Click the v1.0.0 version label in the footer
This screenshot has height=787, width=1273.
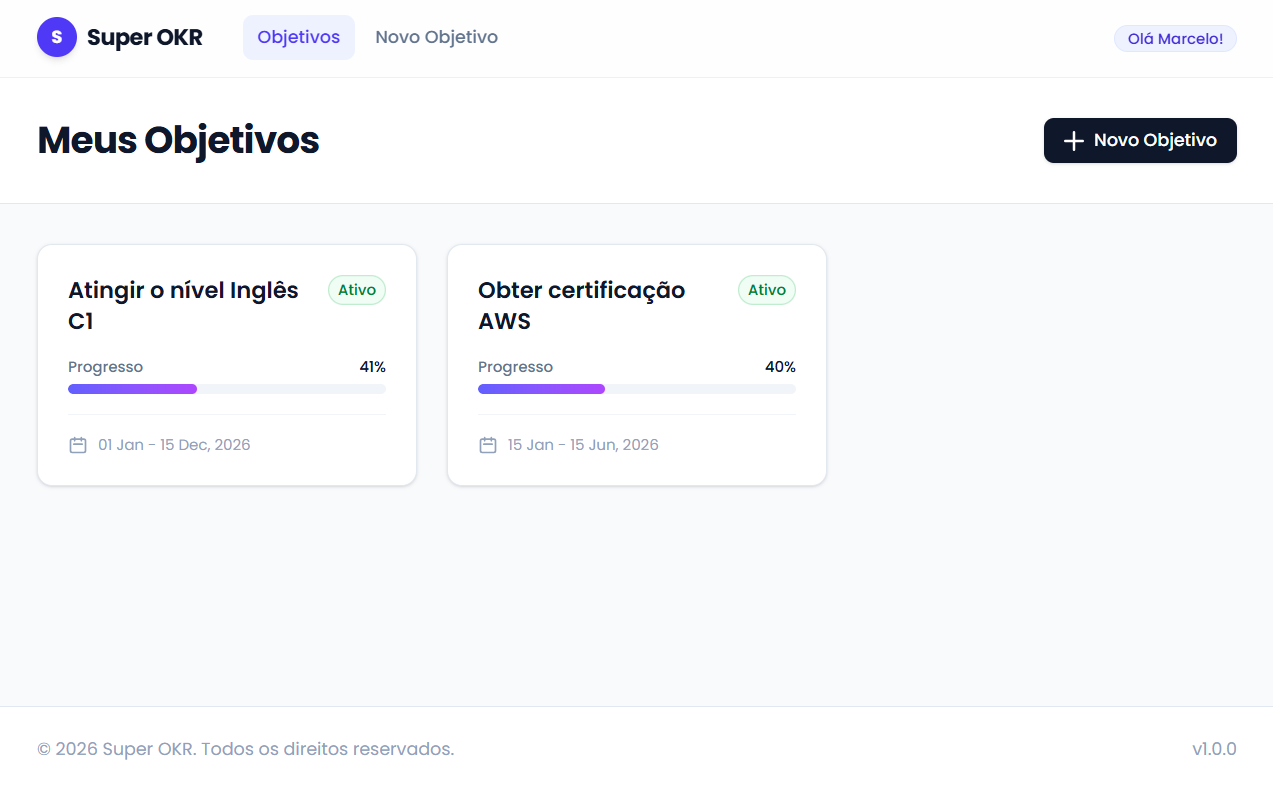point(1216,748)
